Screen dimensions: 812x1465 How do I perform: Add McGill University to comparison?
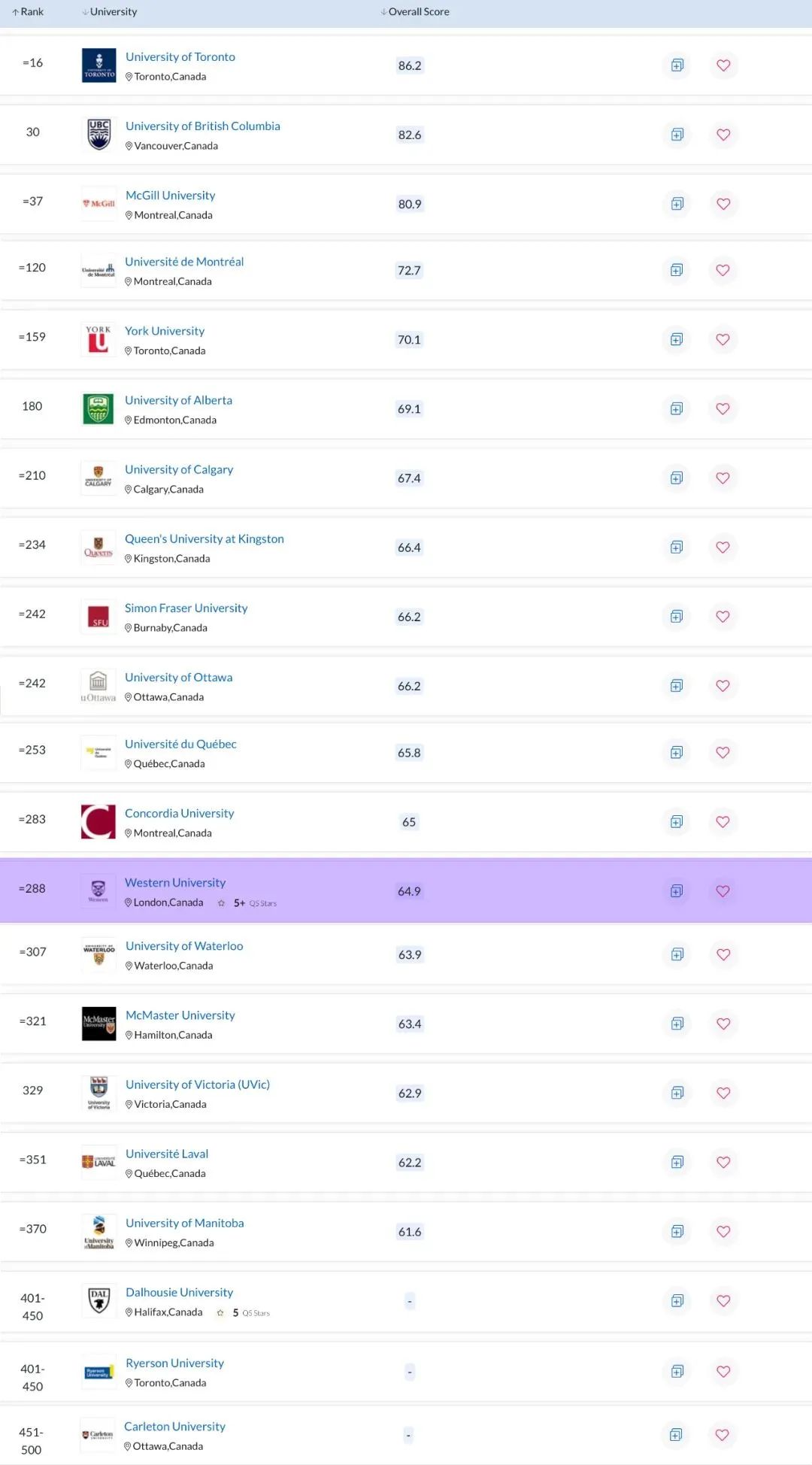676,204
